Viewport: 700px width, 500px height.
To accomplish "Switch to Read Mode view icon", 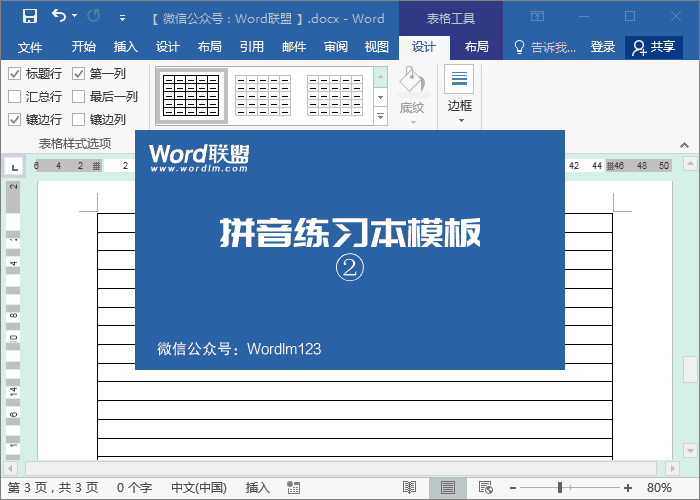I will pyautogui.click(x=409, y=488).
